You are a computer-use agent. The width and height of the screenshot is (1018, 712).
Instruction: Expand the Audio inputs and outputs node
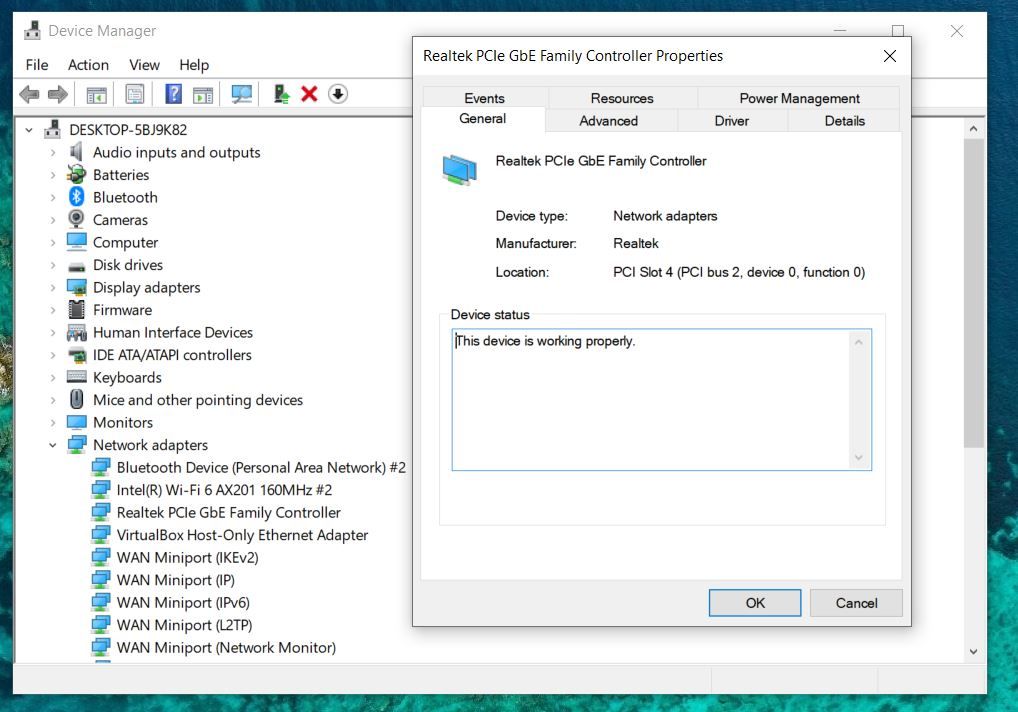pos(53,153)
